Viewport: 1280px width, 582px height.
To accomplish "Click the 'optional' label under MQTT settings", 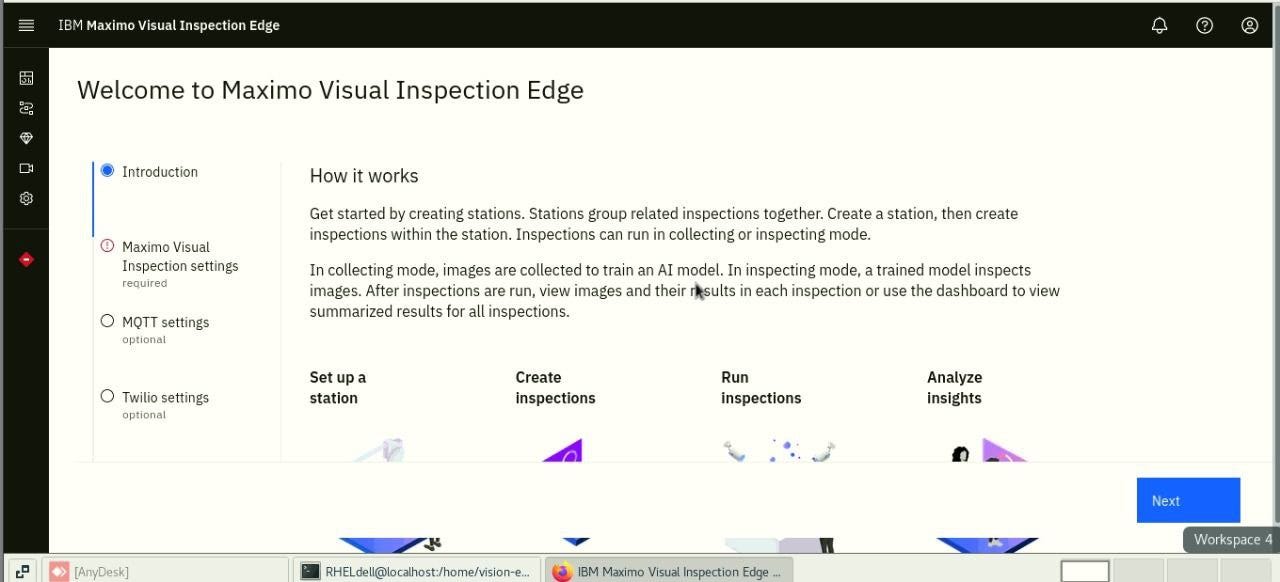I will click(144, 339).
